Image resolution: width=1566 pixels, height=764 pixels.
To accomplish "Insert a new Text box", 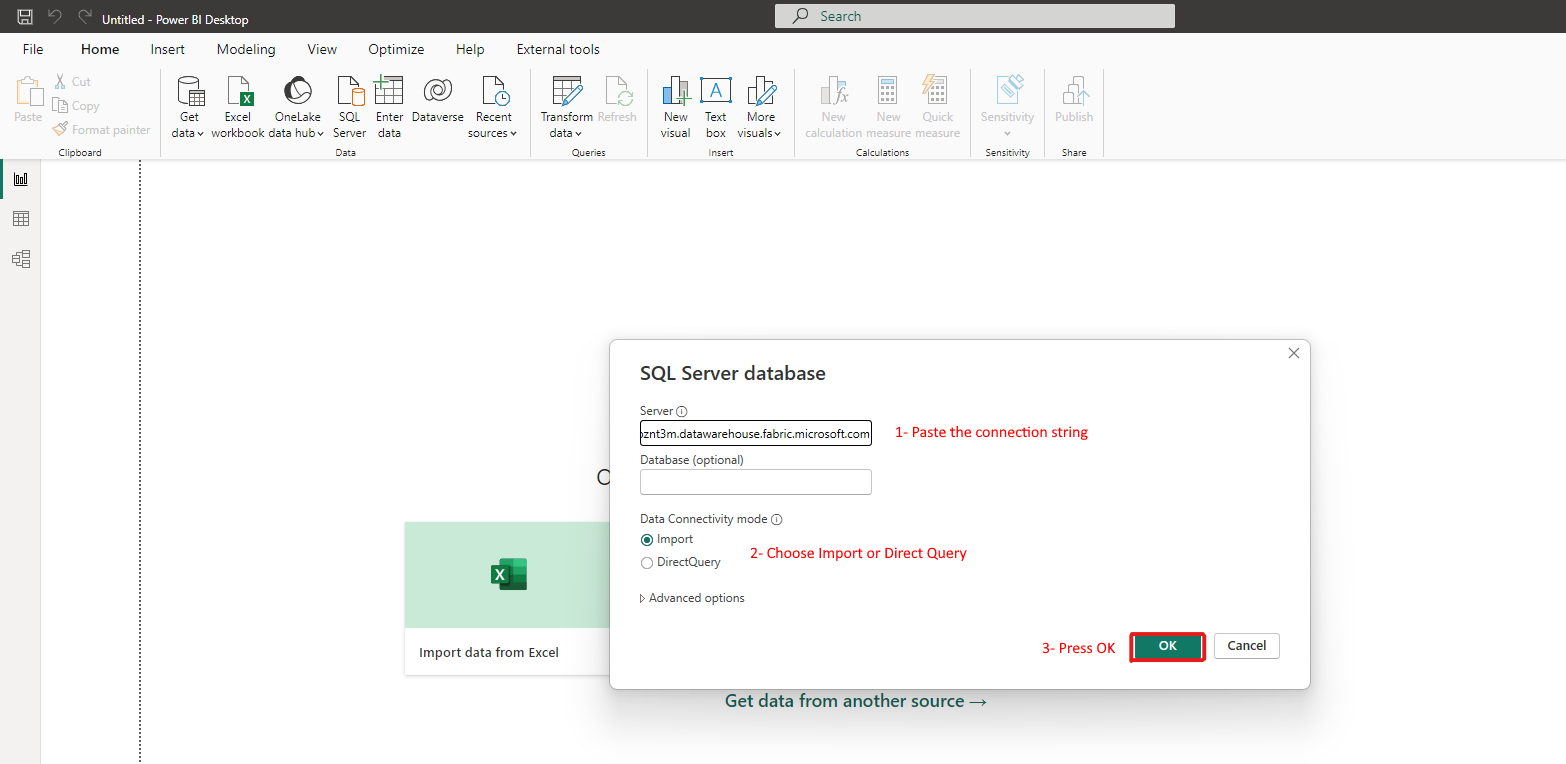I will click(715, 104).
